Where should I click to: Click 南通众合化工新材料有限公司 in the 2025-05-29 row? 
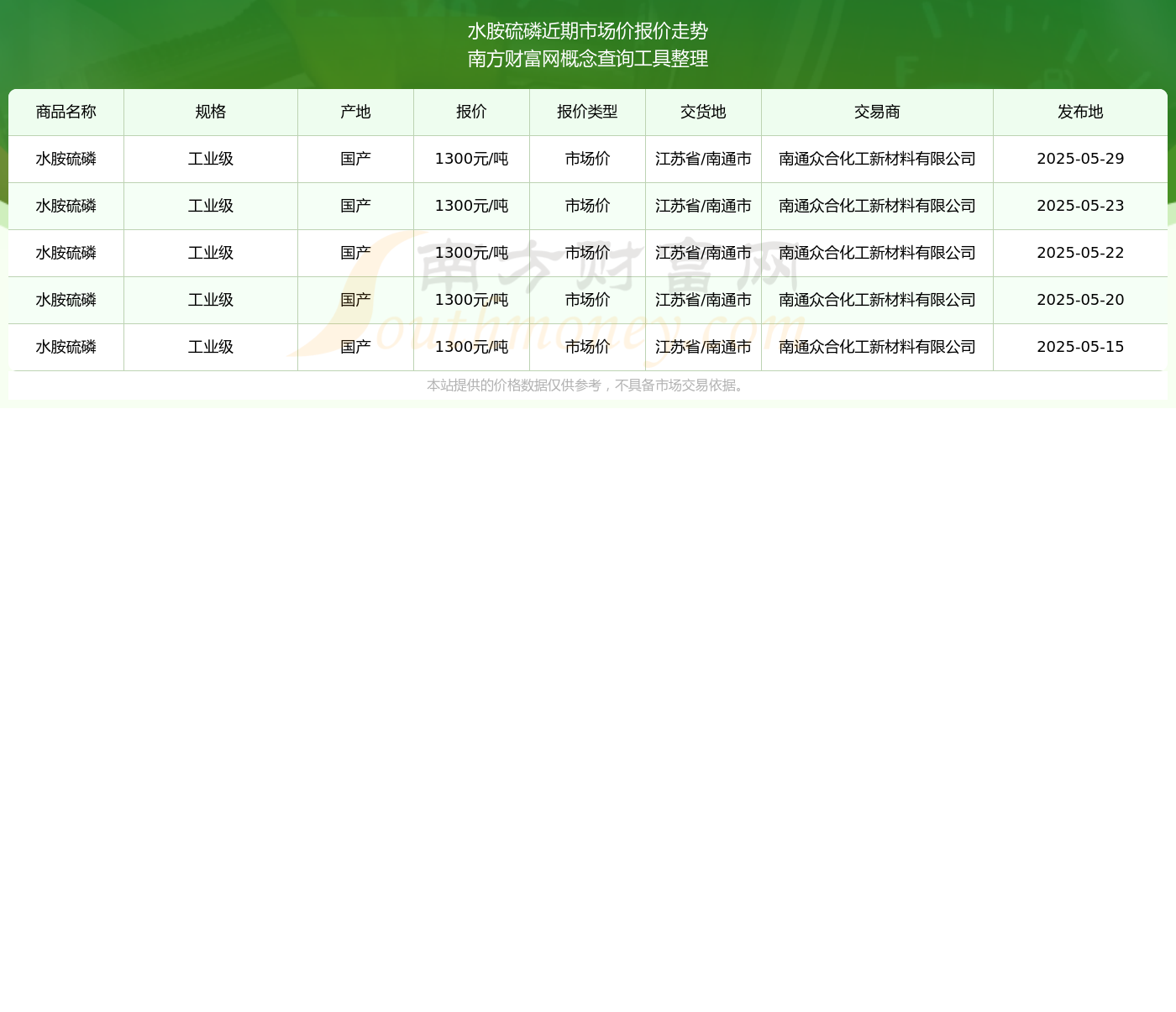click(877, 159)
